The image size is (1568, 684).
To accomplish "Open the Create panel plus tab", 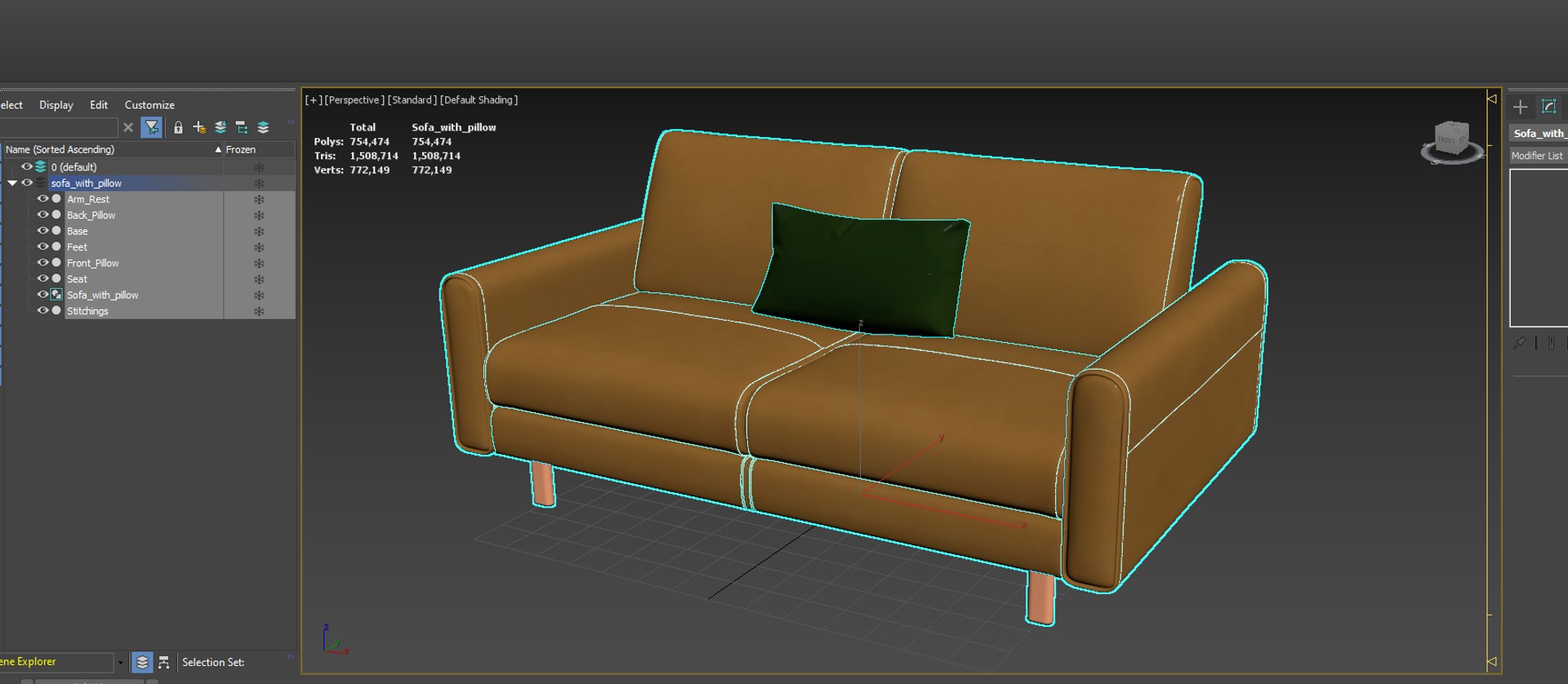I will coord(1520,106).
